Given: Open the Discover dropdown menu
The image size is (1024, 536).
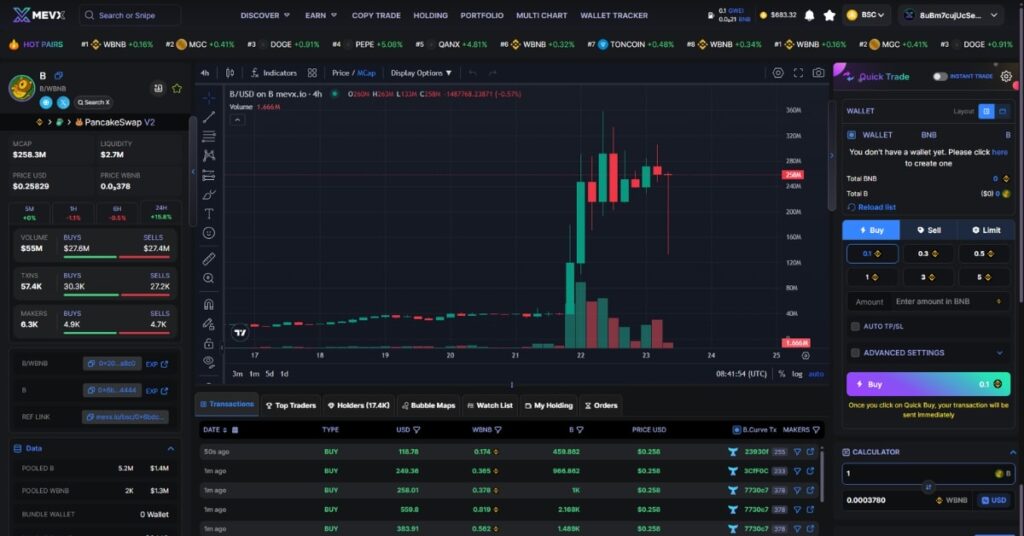Looking at the screenshot, I should click(x=264, y=15).
